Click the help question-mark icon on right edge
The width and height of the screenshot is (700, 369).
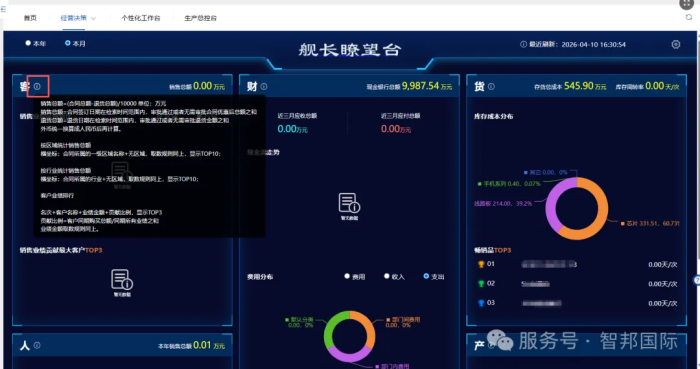[x=696, y=280]
